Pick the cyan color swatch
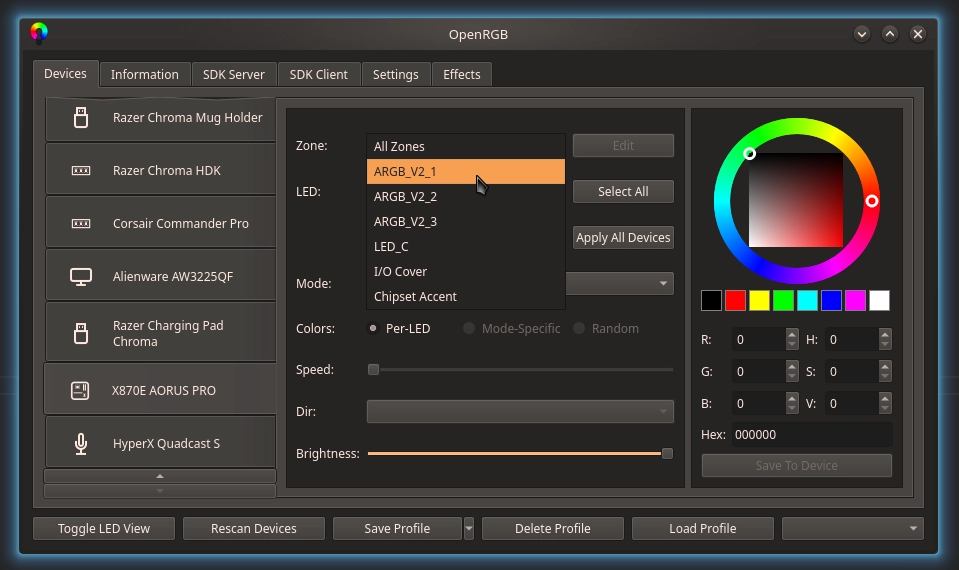 coord(807,300)
